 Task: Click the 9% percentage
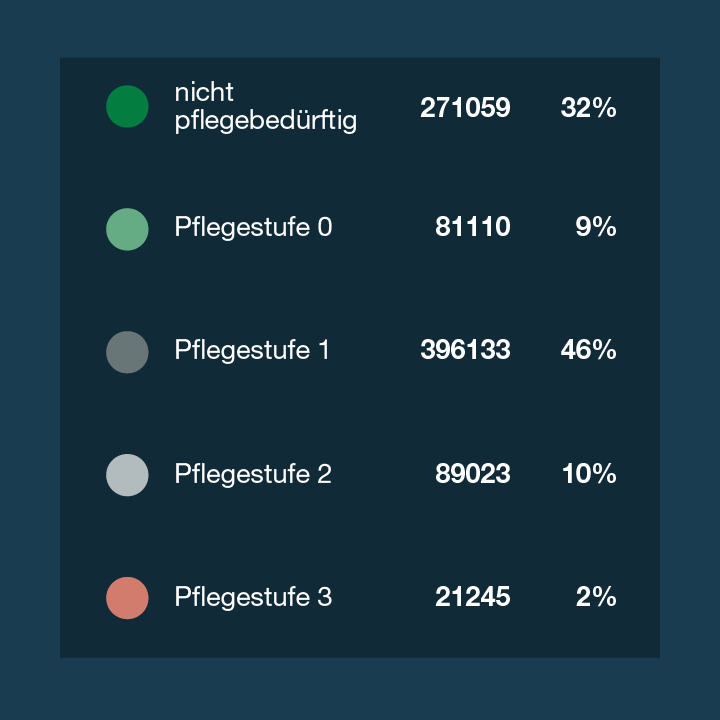click(596, 226)
